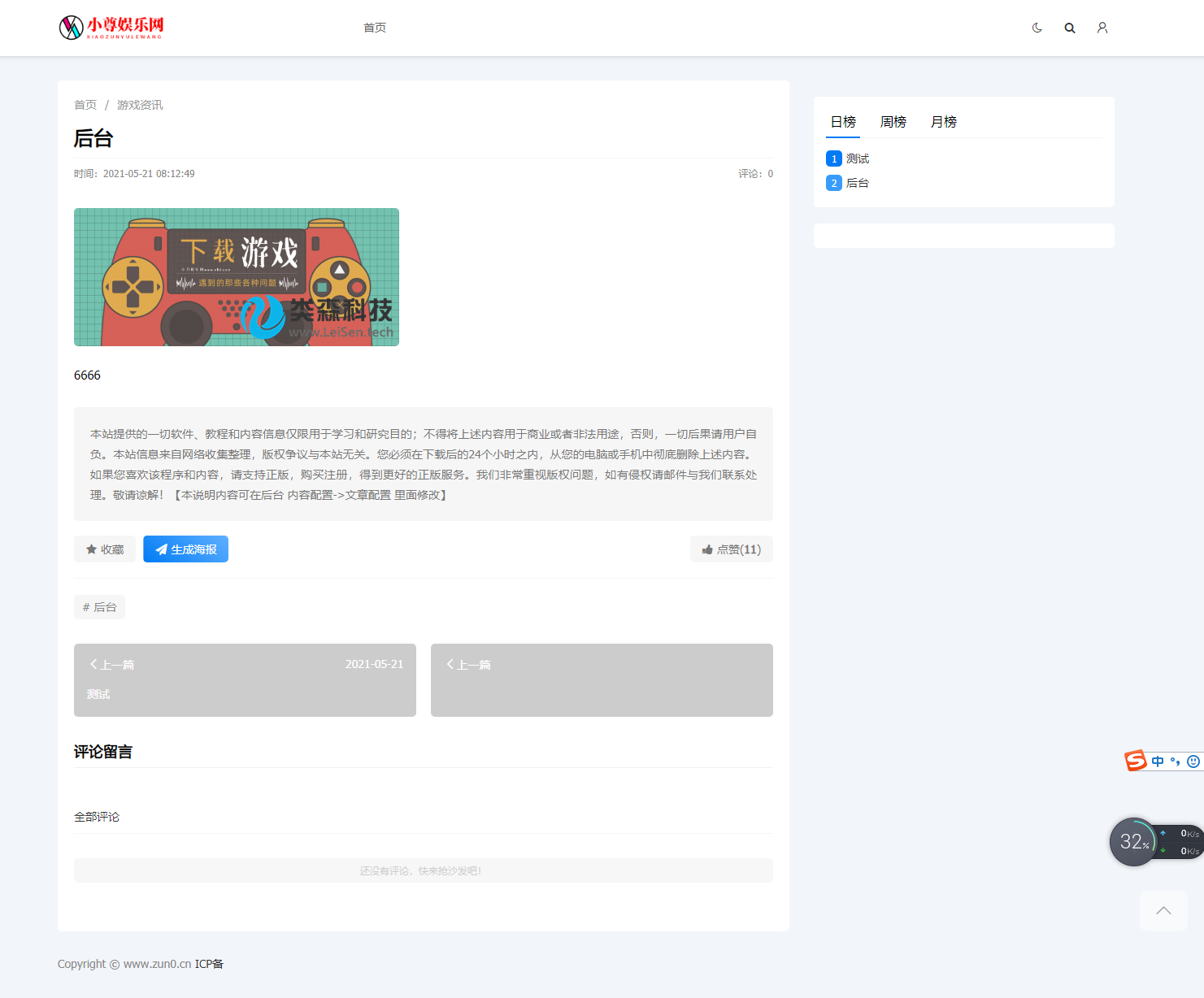This screenshot has height=998, width=1204.
Task: Toggle dark mode moon icon
Action: click(1037, 28)
